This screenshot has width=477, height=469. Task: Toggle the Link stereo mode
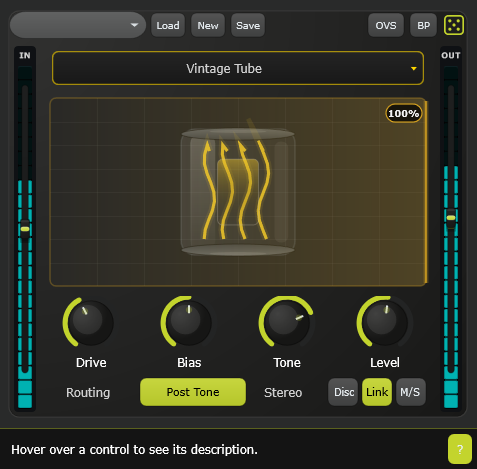tap(377, 392)
